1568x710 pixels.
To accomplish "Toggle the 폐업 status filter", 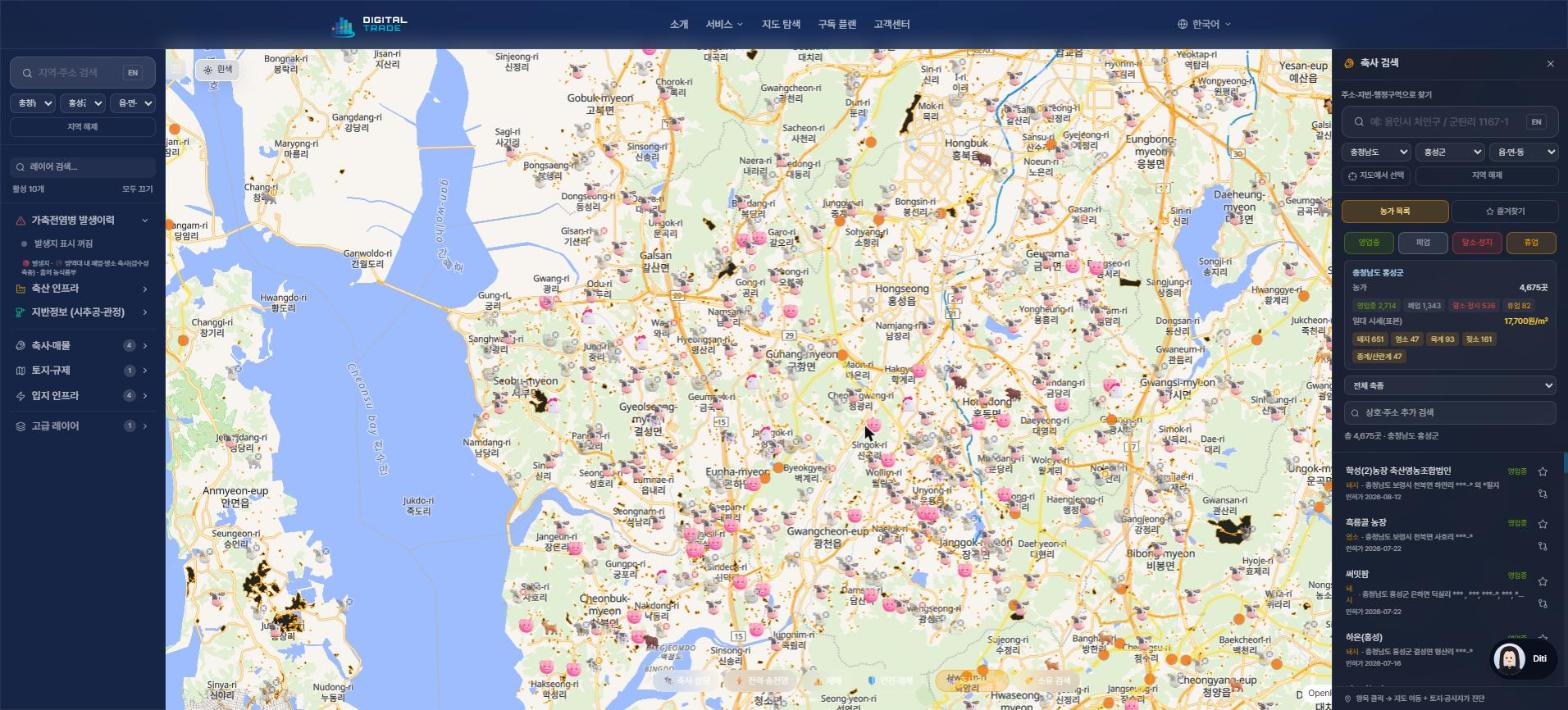I will [x=1423, y=243].
